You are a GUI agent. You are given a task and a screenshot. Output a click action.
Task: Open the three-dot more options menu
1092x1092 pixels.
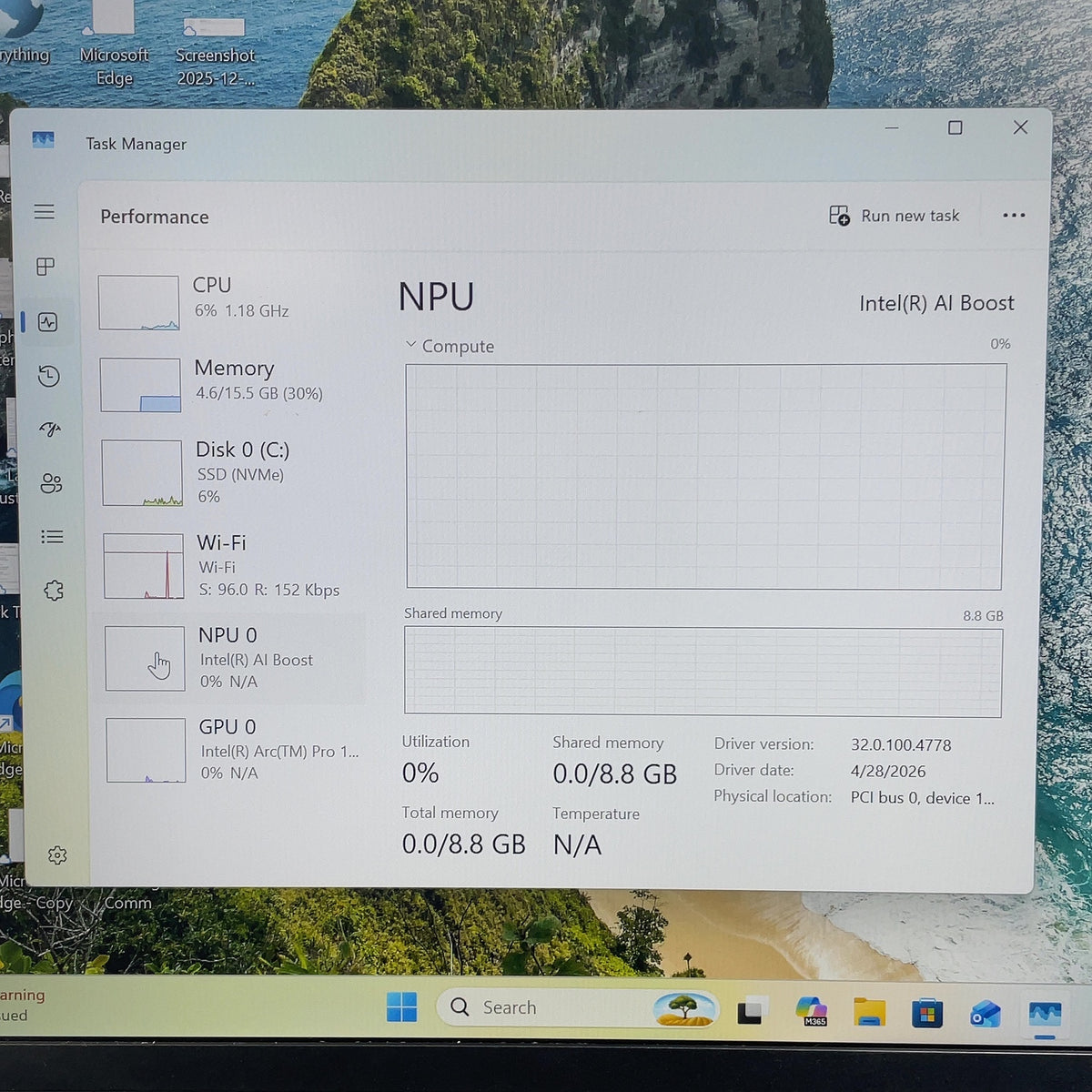(1014, 216)
